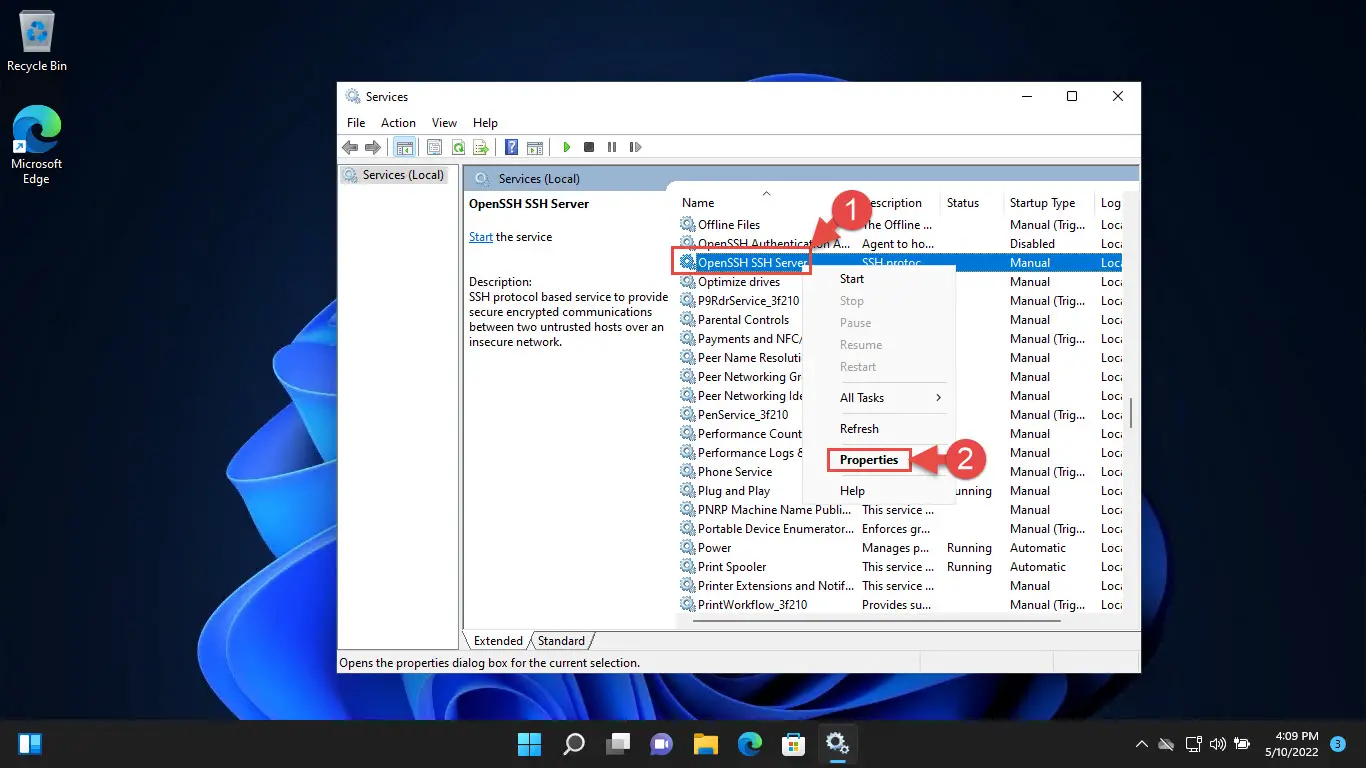Select the Print Spooler service
Viewport: 1366px width, 768px height.
900,567
